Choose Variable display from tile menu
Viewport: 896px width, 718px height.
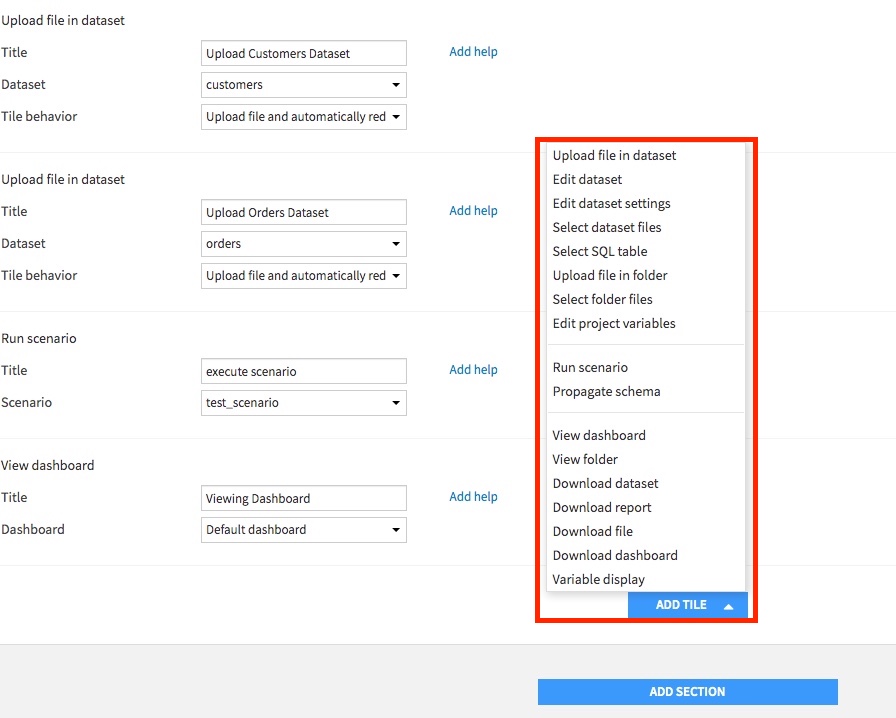pyautogui.click(x=598, y=580)
